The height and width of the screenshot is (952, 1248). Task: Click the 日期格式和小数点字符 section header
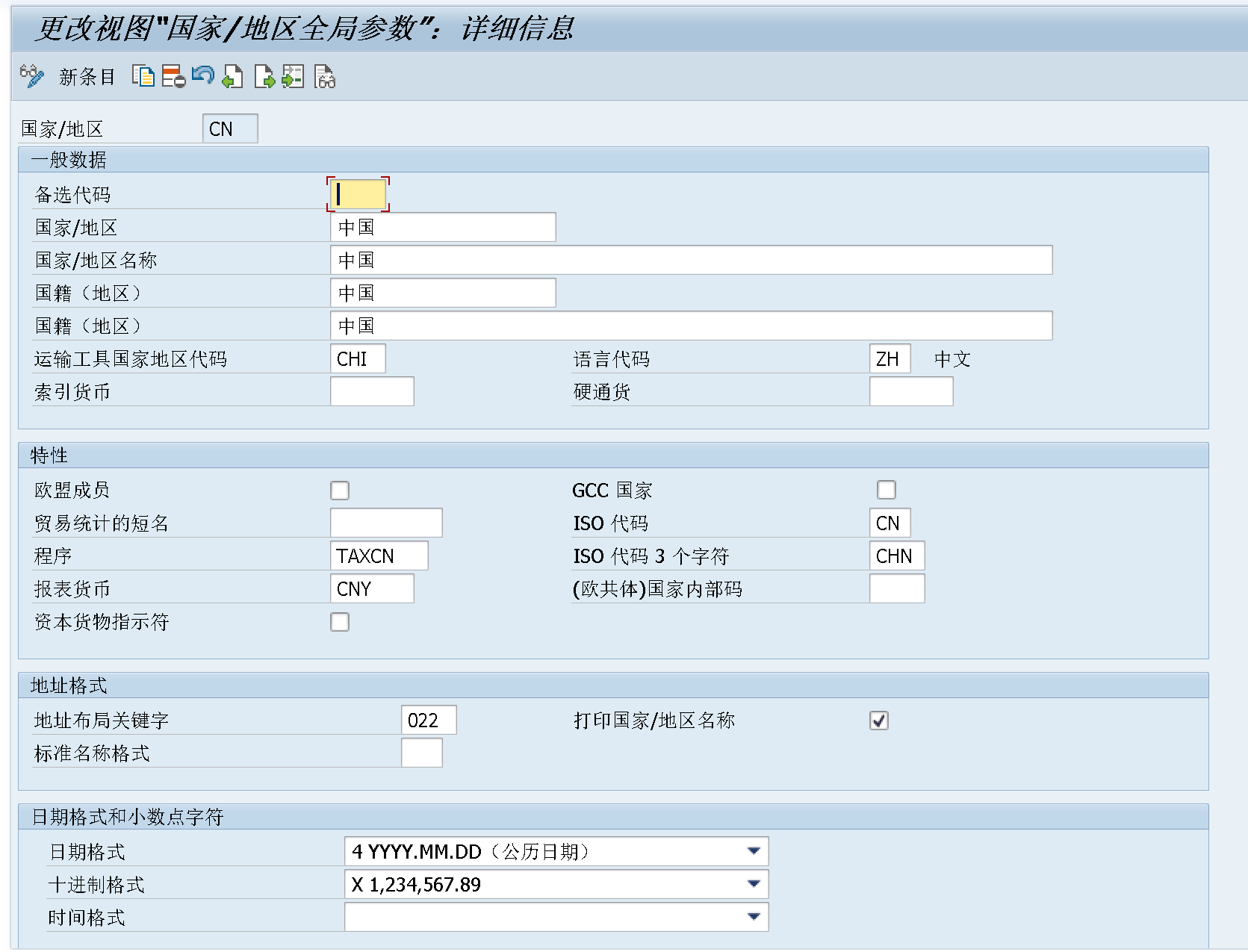tap(613, 817)
